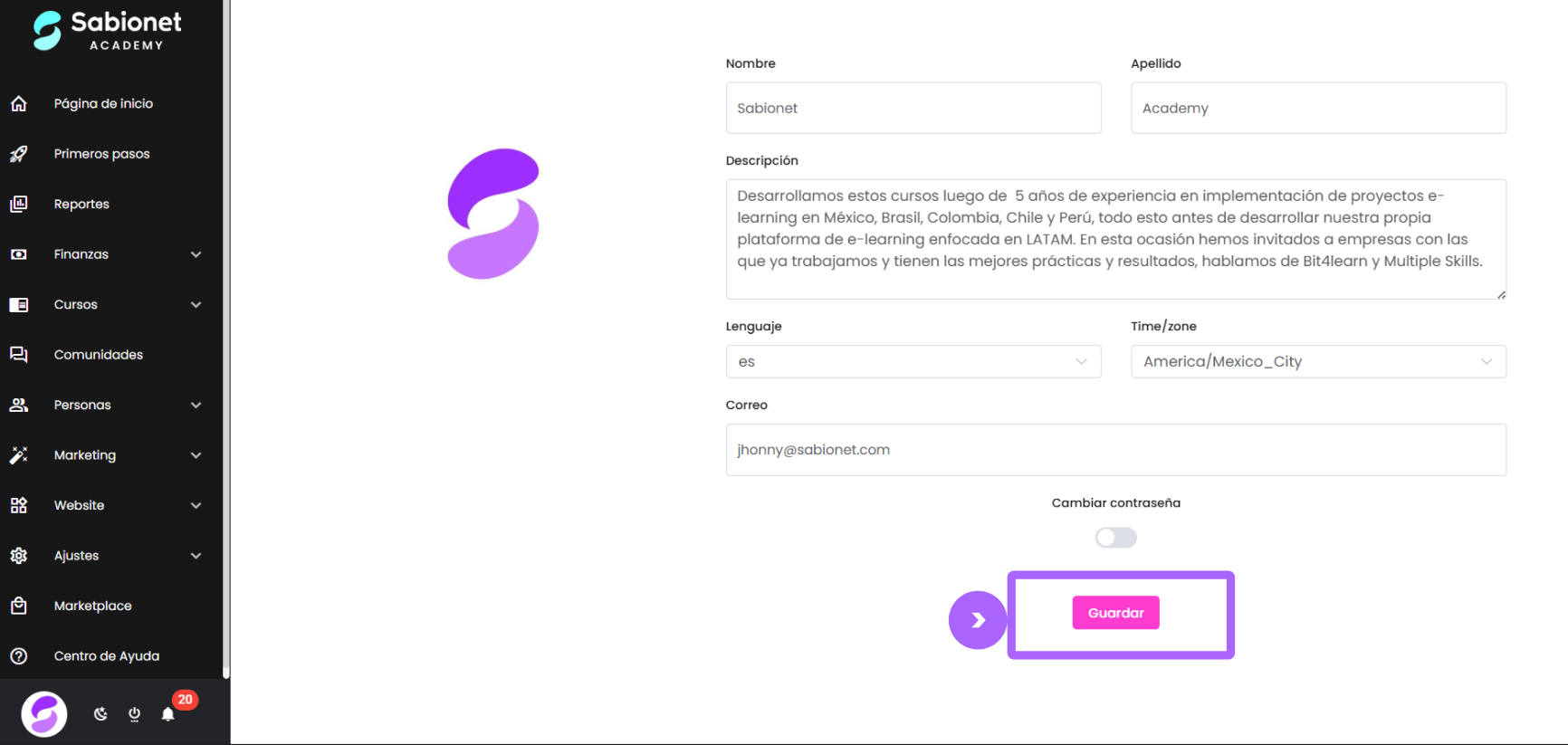
Task: Click the Sabionet Academy logo
Action: pos(108,30)
